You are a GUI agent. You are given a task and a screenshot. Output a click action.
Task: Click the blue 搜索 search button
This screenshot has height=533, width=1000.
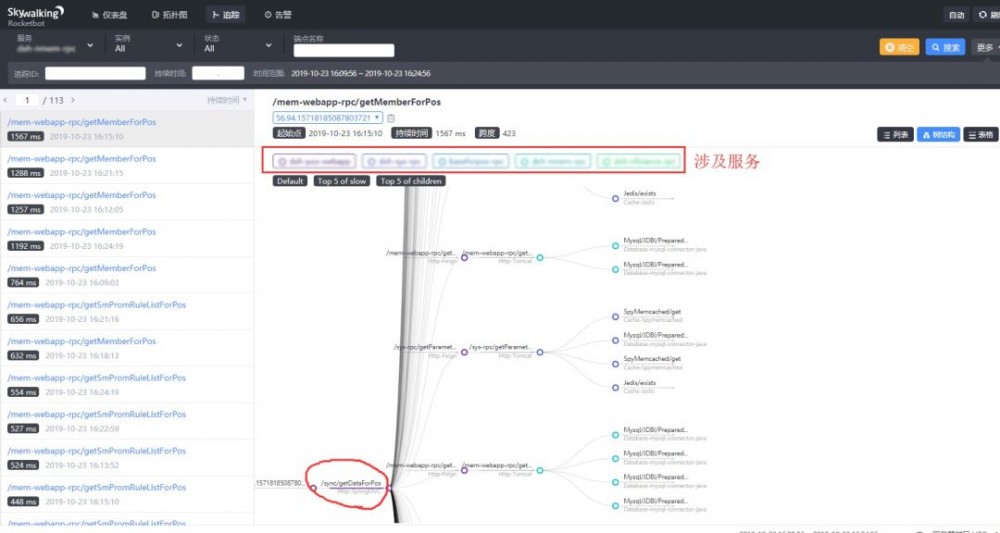tap(945, 47)
